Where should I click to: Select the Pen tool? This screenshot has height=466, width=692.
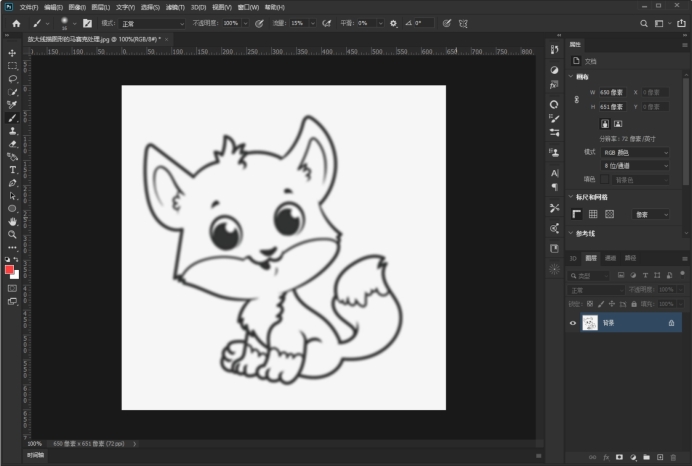12,183
